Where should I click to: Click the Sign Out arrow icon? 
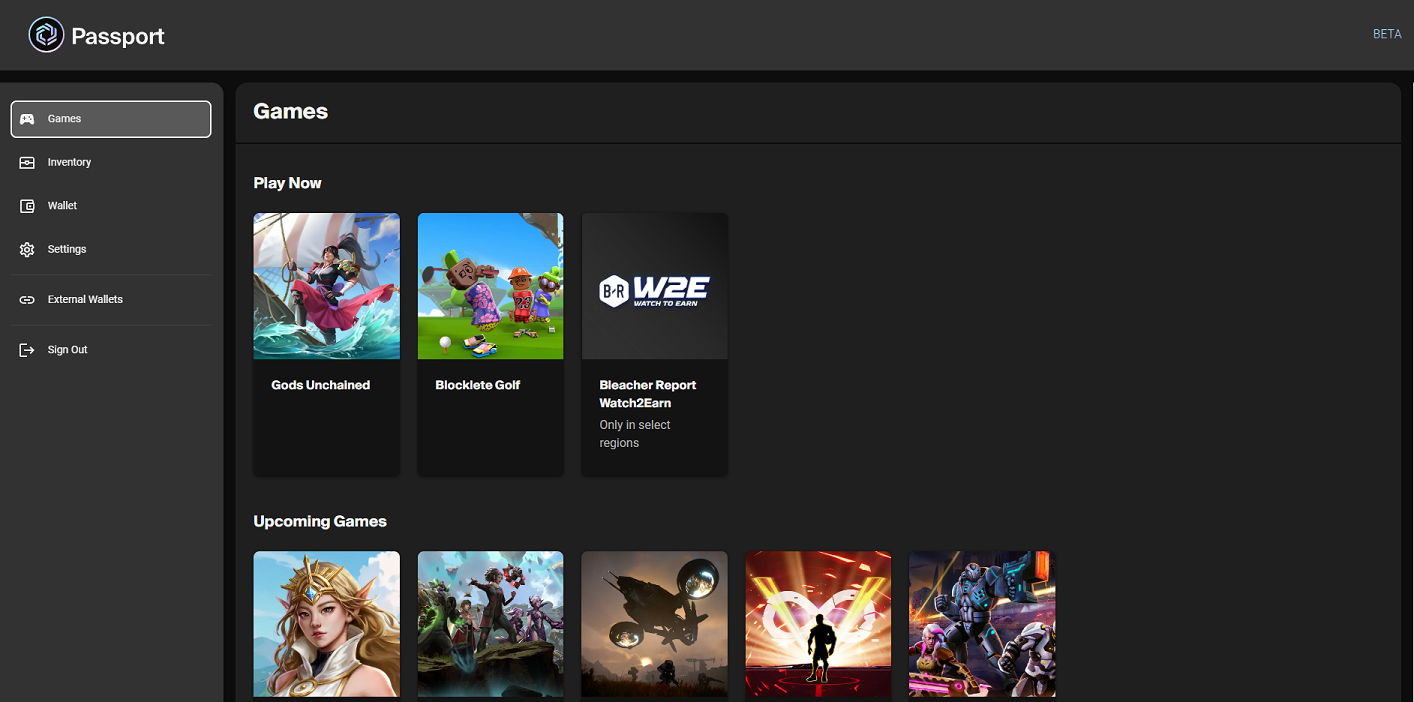(27, 350)
